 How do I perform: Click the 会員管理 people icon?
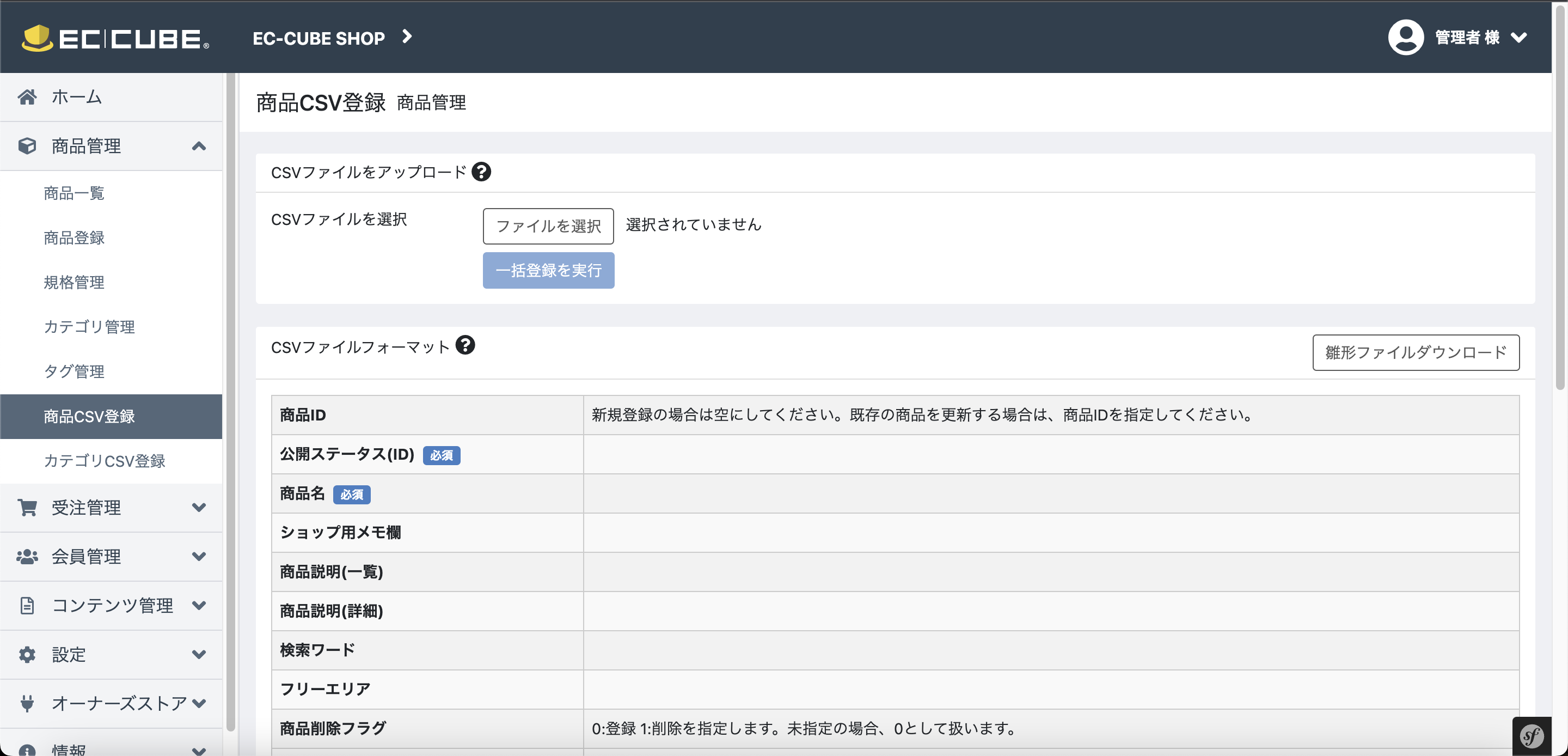point(27,556)
